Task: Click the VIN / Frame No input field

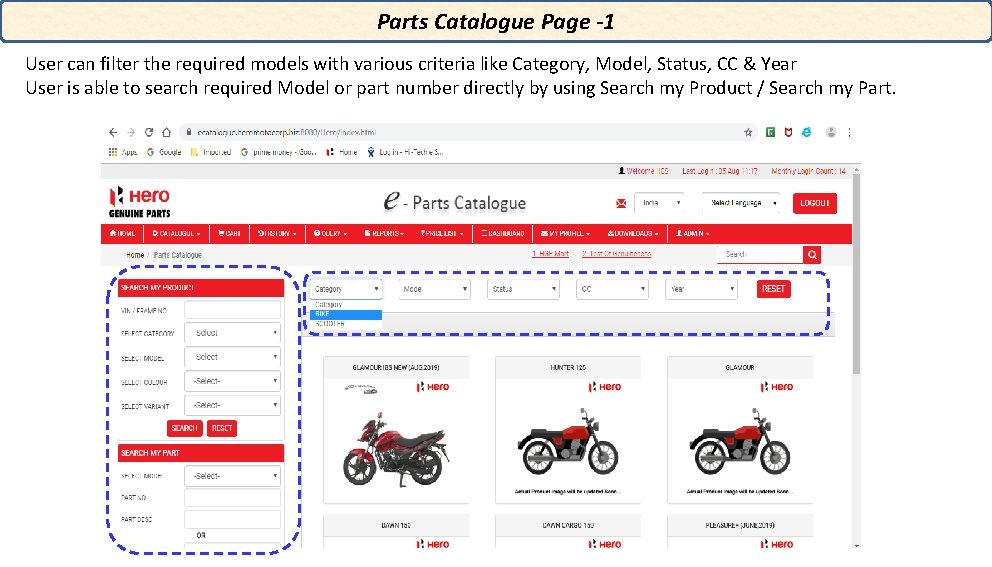Action: tap(232, 310)
